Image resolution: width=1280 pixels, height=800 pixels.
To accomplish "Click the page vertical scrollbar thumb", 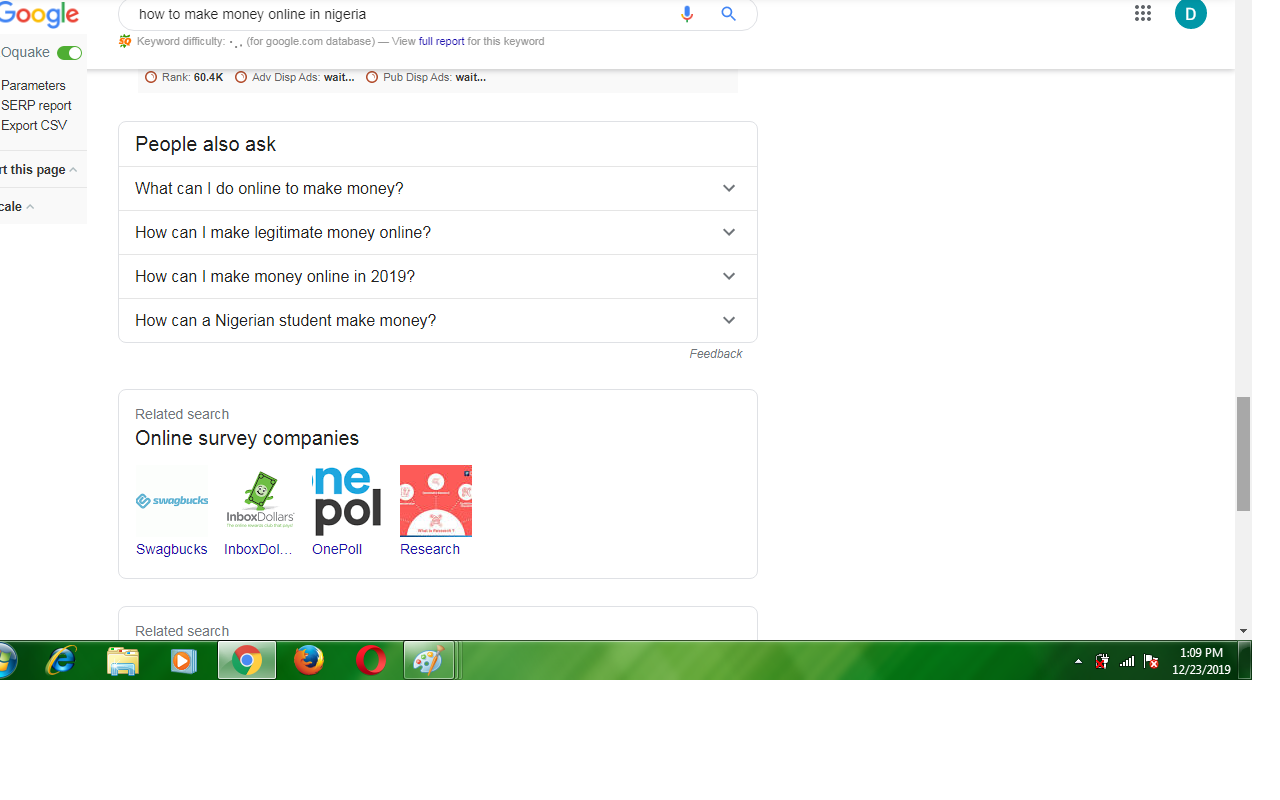I will click(x=1243, y=454).
